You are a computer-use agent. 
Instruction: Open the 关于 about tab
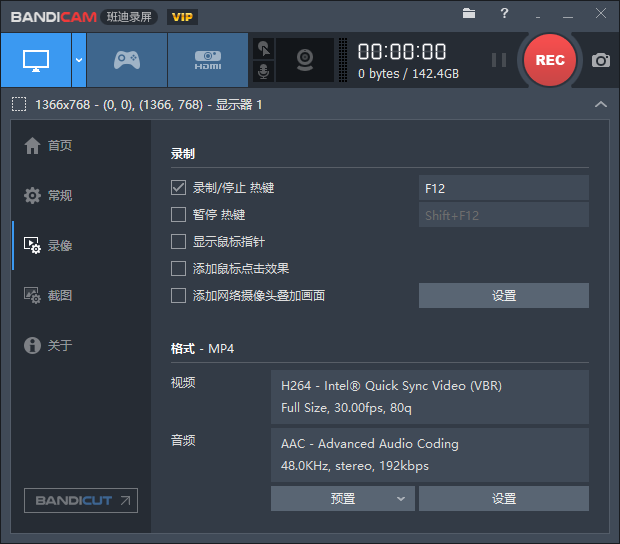[81, 345]
